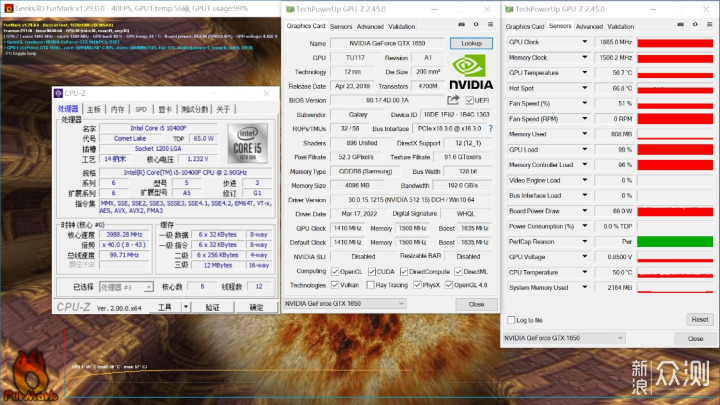Toggle the CUDA checkbox
Screen dimensions: 720x405
point(372,272)
